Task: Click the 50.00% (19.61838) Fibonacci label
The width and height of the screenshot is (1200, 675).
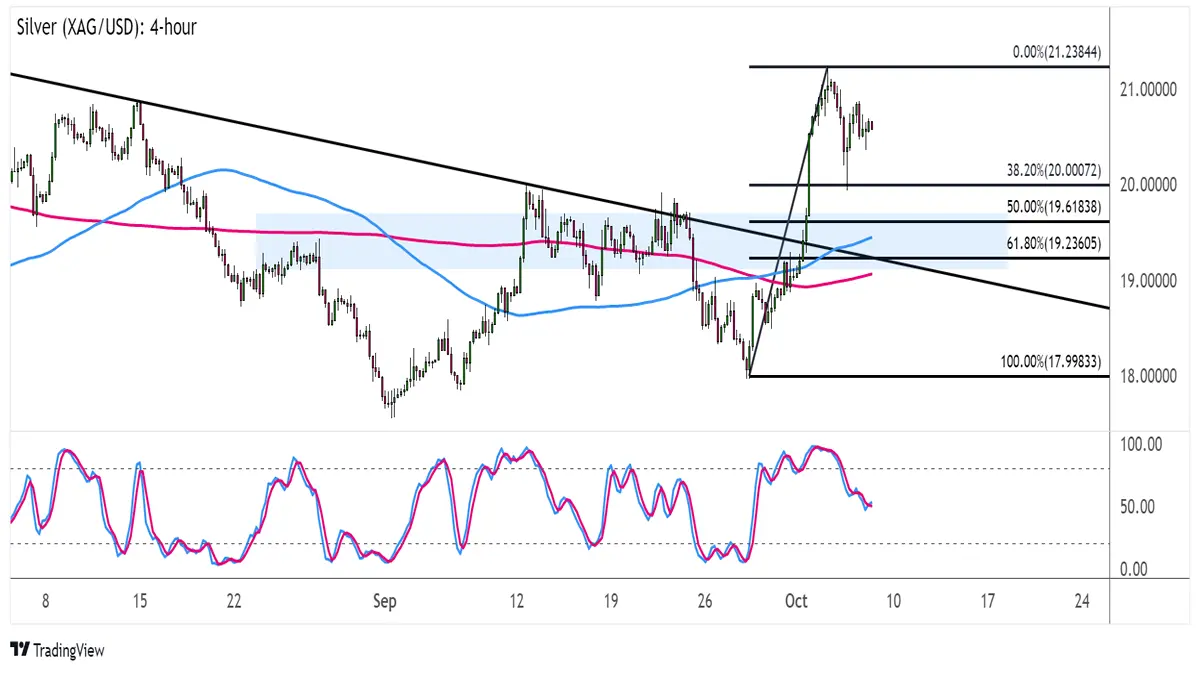Action: click(1050, 206)
